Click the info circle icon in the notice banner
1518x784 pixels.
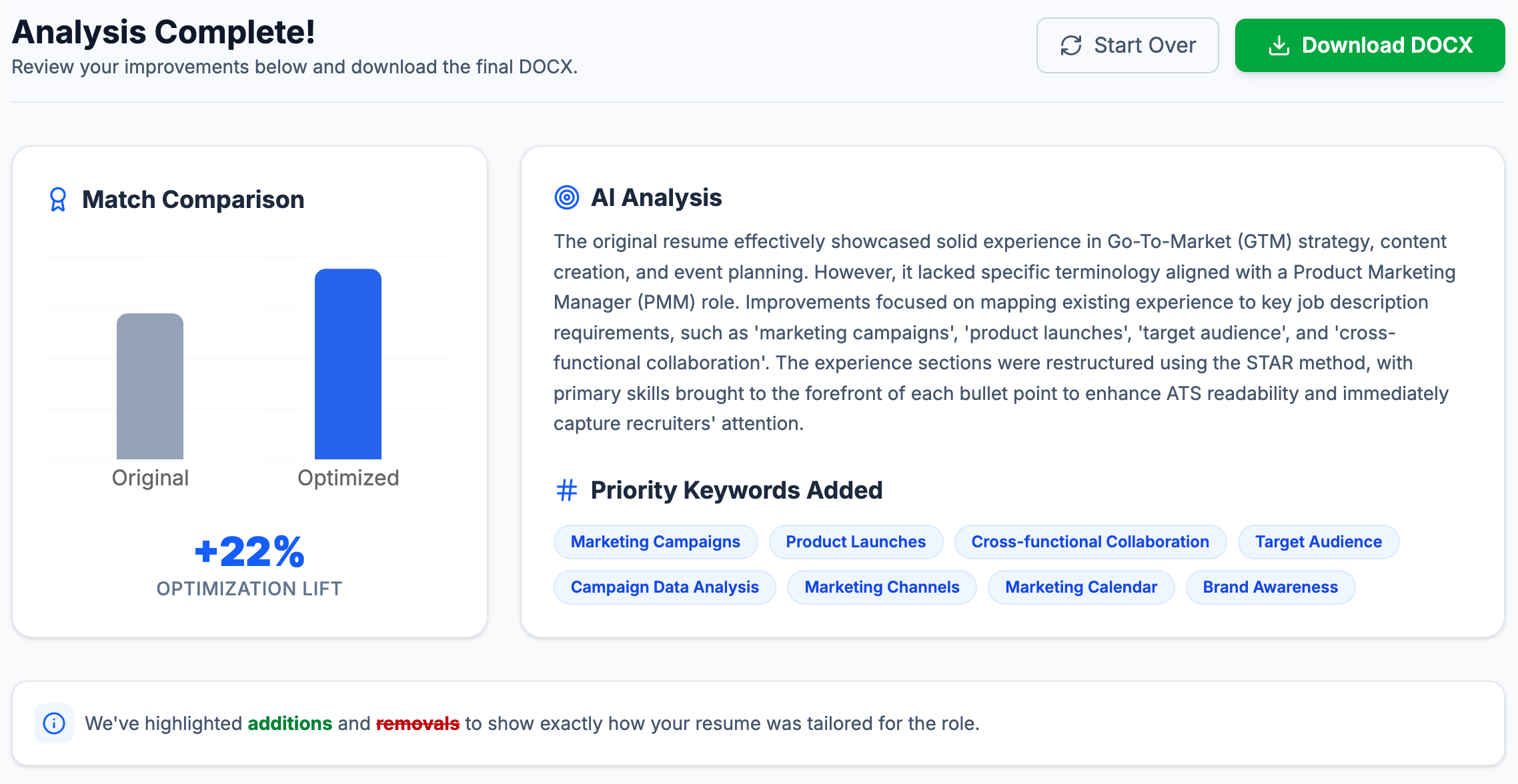(x=54, y=723)
